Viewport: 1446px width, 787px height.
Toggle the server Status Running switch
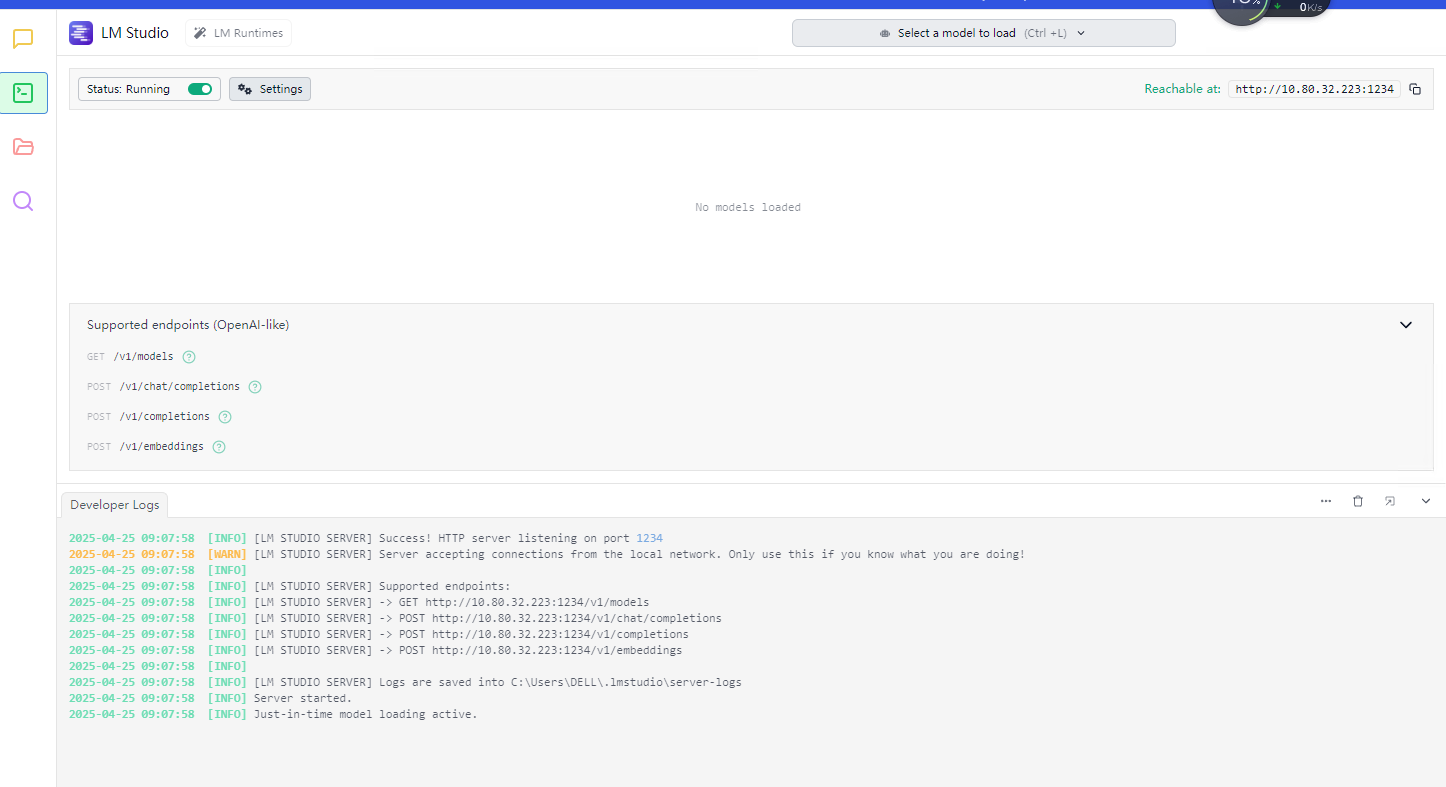tap(200, 89)
